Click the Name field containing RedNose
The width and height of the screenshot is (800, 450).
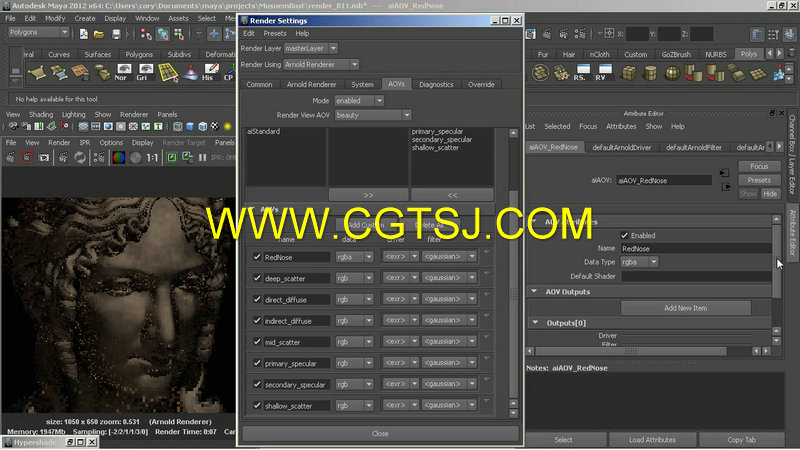696,248
